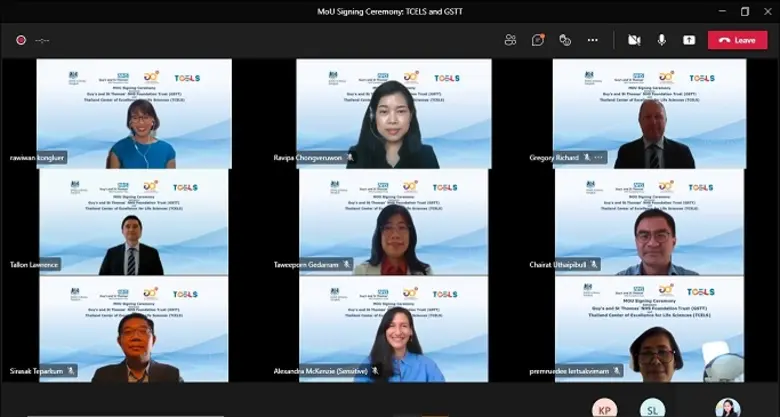This screenshot has height=417, width=780.
Task: Click the KP participant avatar
Action: click(x=604, y=409)
